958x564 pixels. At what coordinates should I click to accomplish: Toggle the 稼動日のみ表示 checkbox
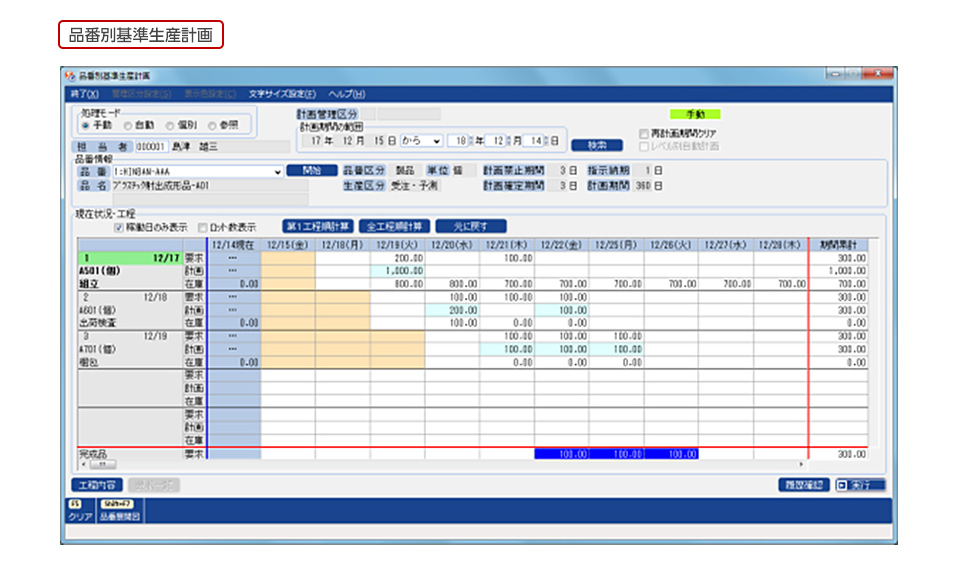(x=120, y=227)
